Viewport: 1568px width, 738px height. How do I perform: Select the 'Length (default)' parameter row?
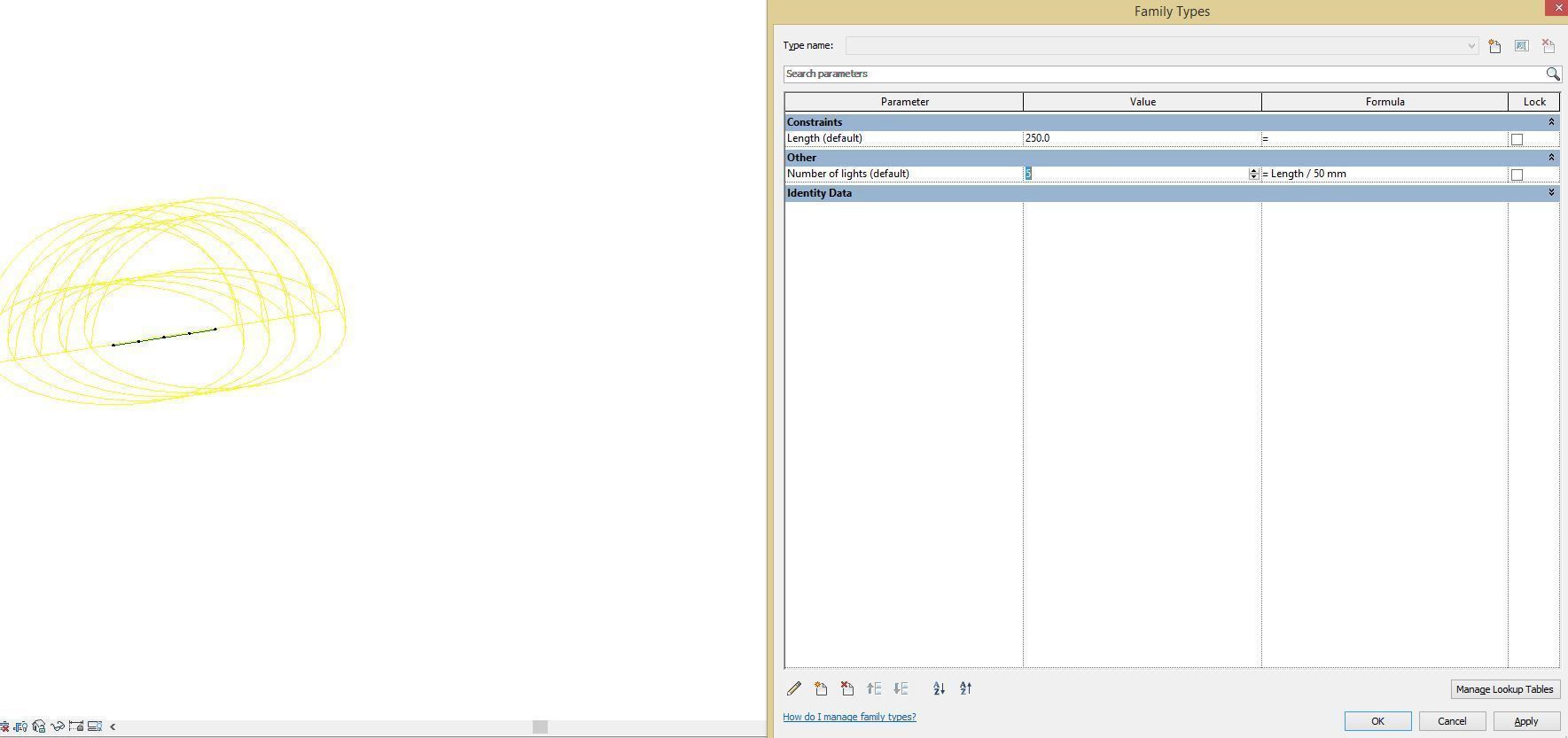coord(903,138)
